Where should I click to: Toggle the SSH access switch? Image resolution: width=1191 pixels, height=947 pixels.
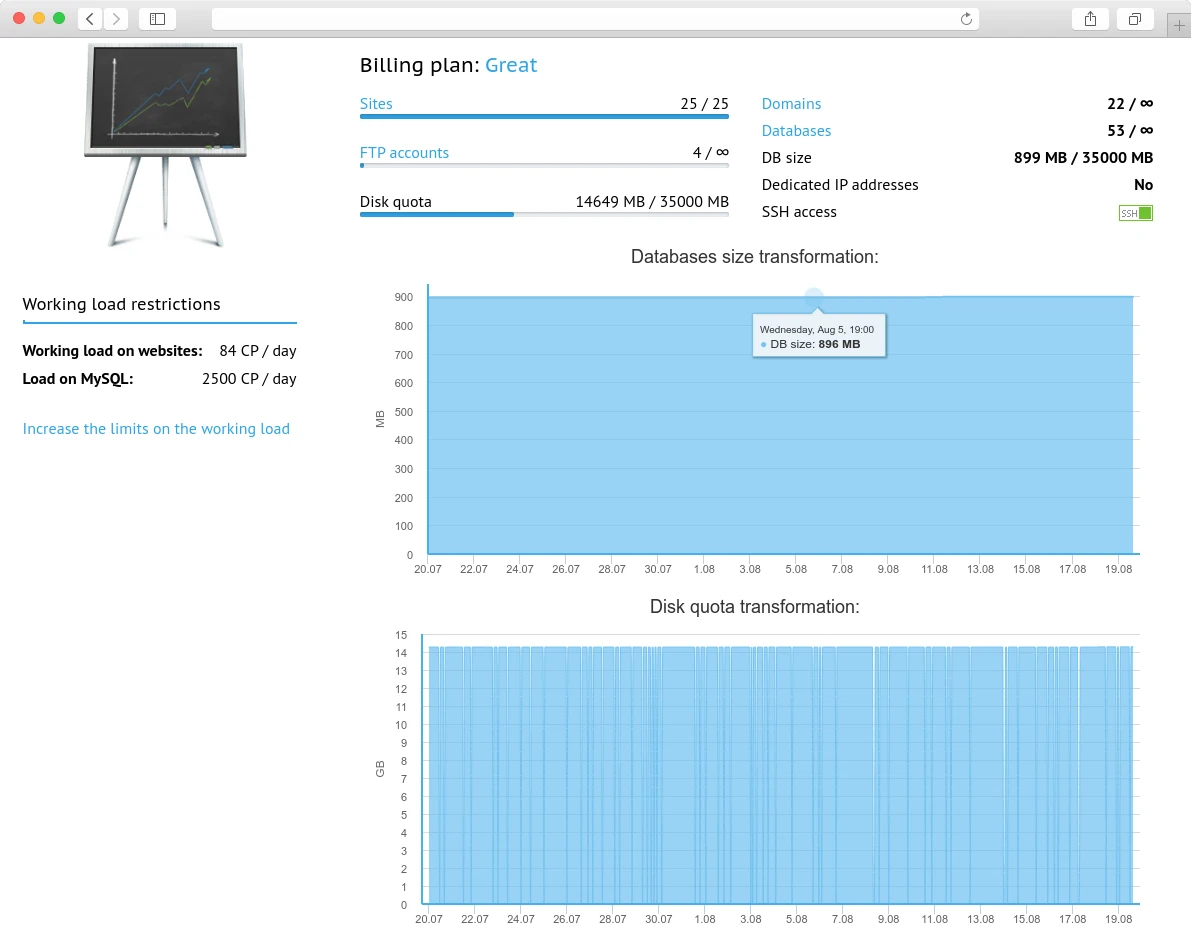point(1135,213)
